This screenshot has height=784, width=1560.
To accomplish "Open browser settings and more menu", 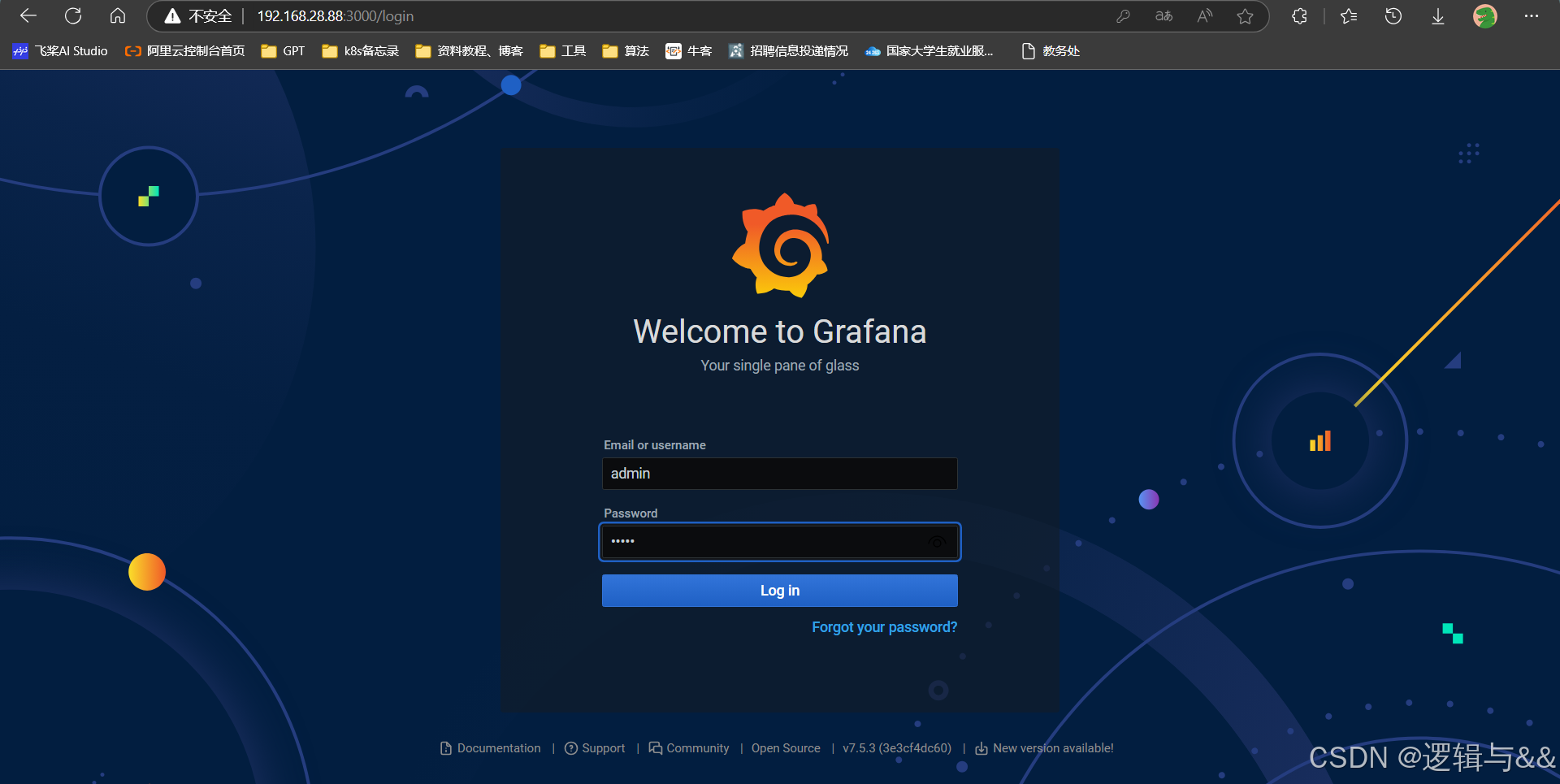I will (1532, 16).
